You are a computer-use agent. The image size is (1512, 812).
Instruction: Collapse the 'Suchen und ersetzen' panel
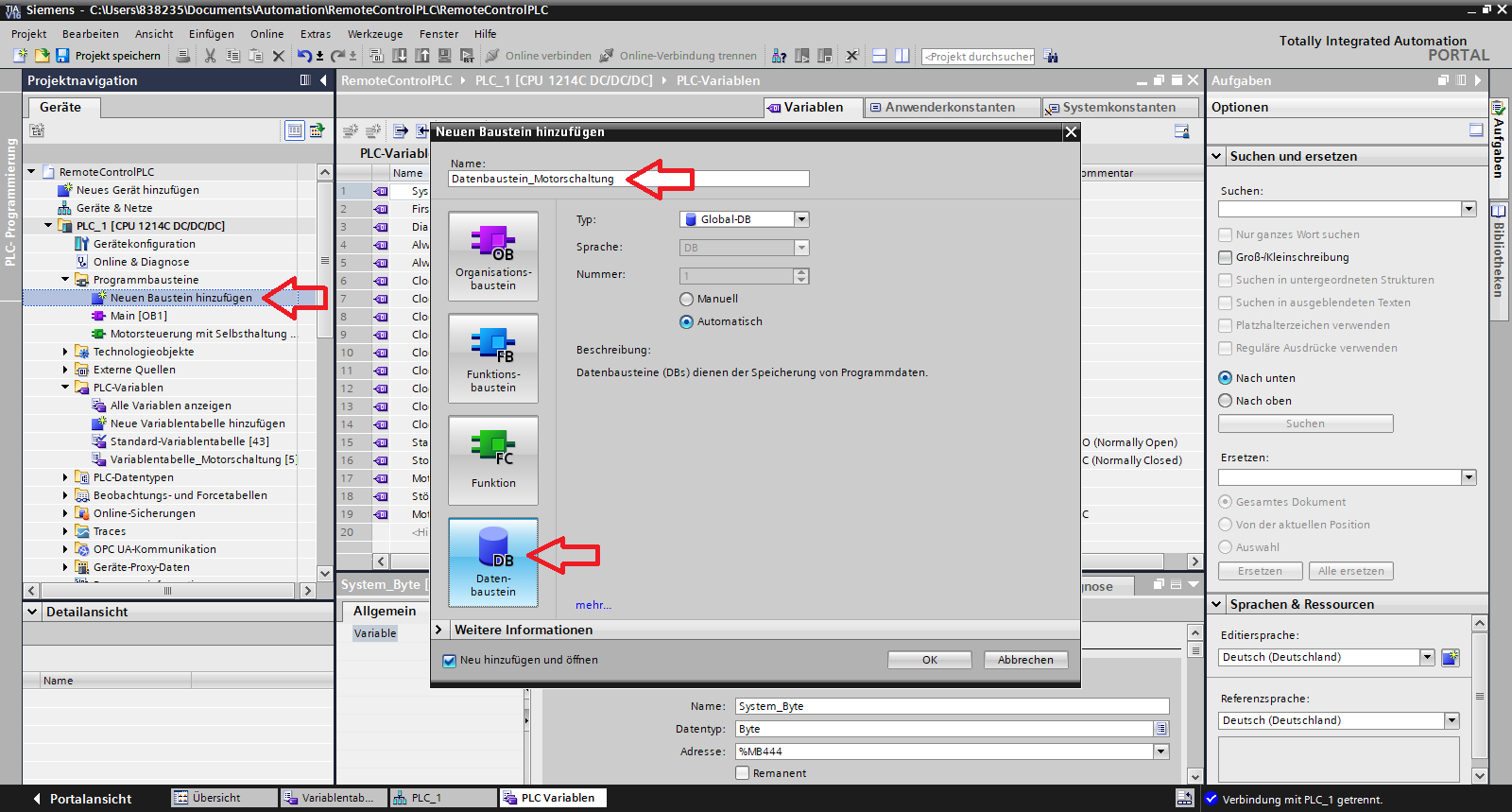click(x=1217, y=156)
